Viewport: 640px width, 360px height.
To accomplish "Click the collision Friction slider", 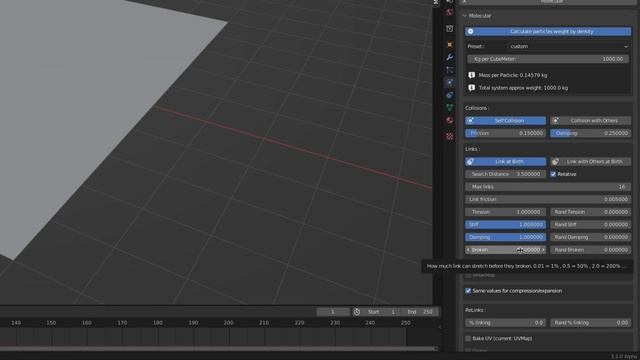I will tap(505, 133).
